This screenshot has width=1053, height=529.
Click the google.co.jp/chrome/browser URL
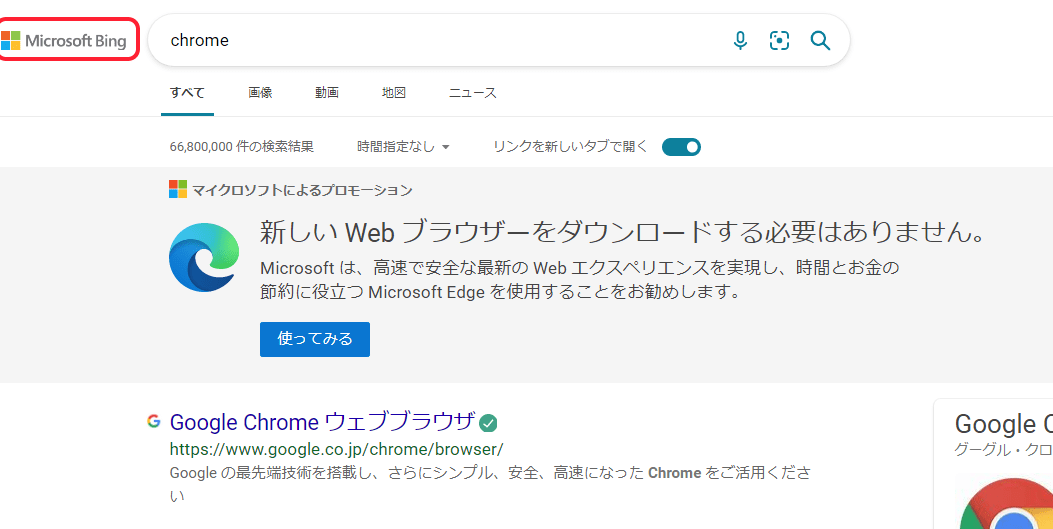[x=336, y=449]
